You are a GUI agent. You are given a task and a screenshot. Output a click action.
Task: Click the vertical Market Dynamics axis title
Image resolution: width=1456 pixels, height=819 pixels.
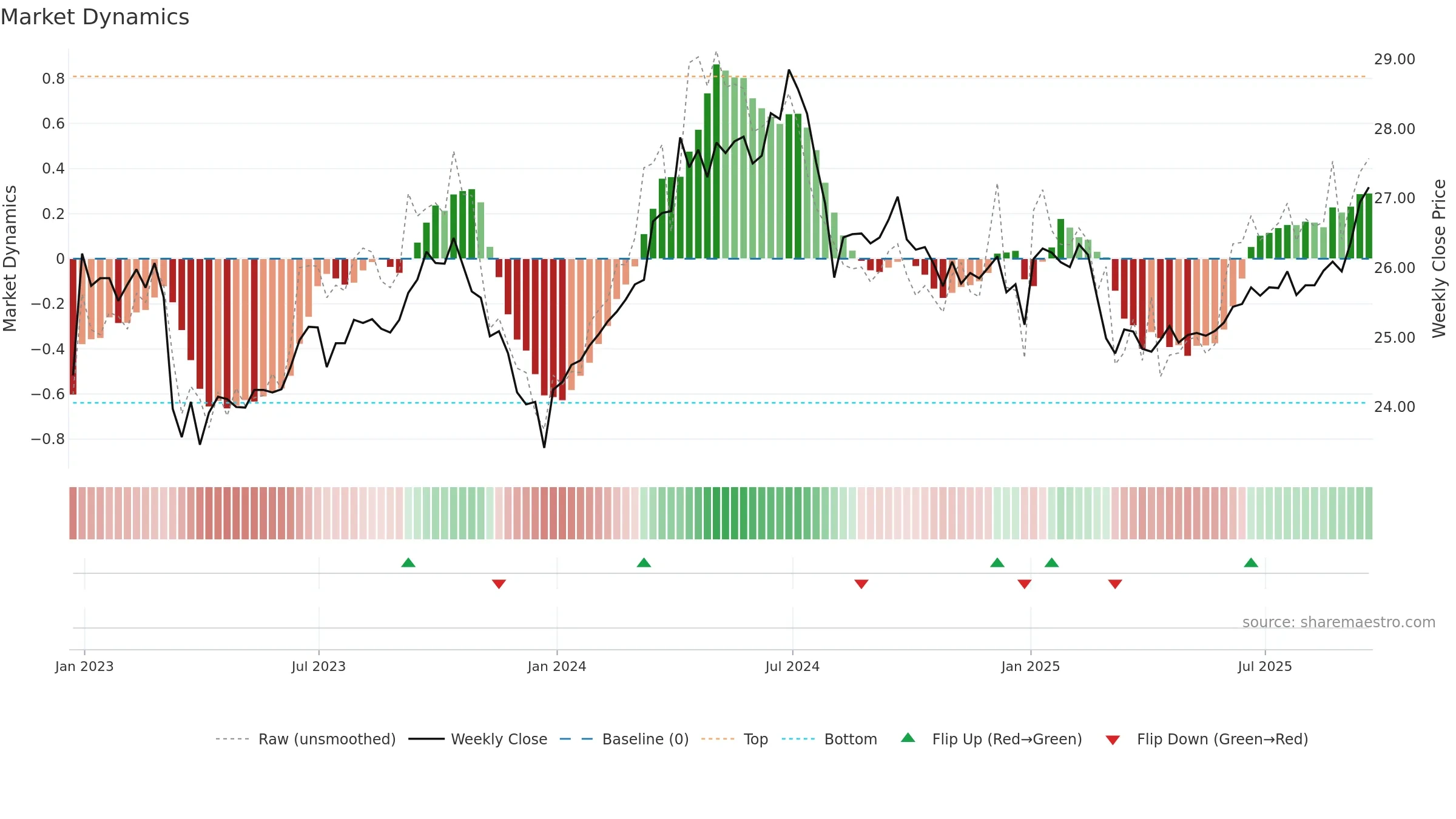10,258
